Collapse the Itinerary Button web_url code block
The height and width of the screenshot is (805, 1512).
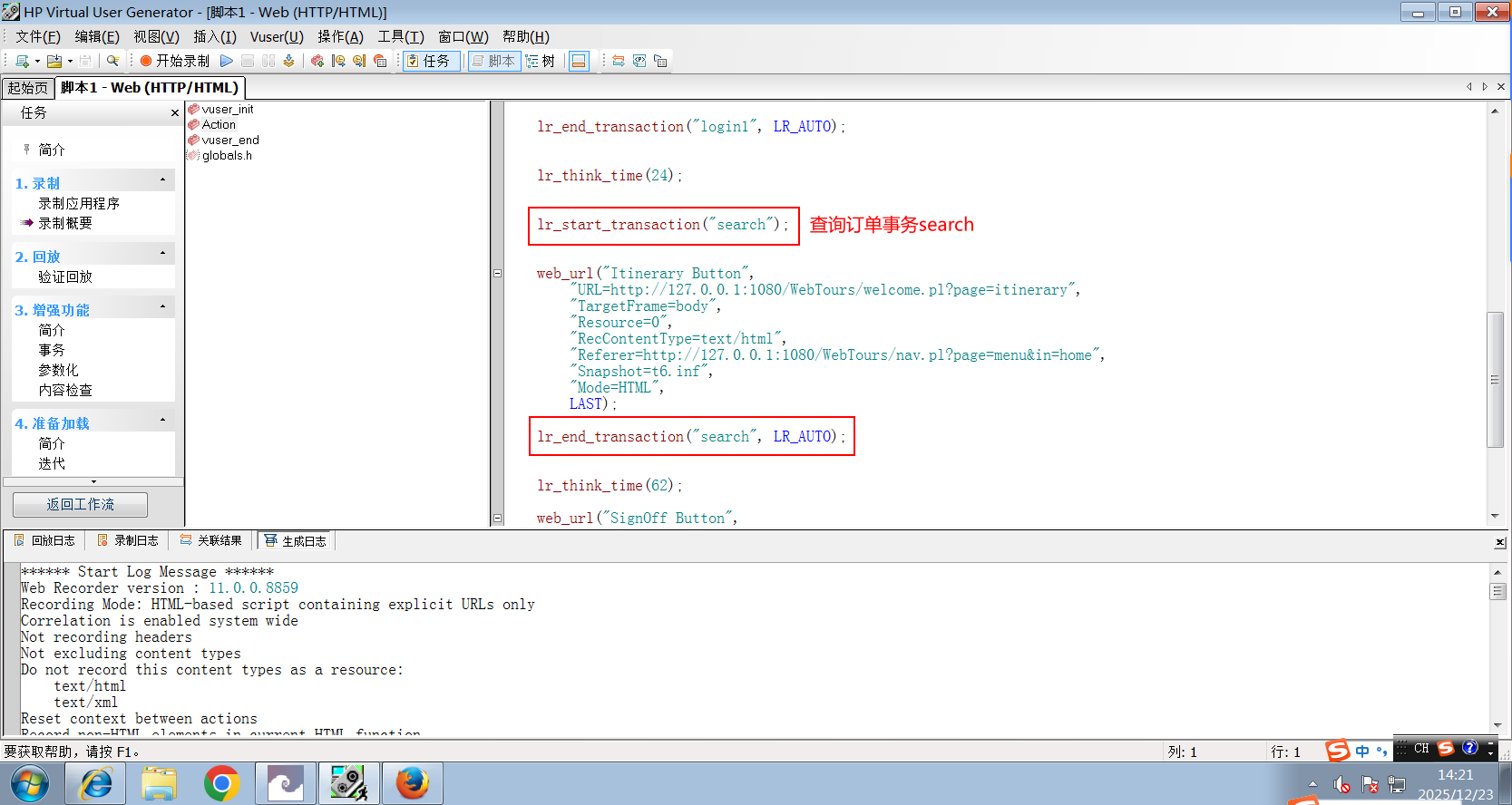497,273
